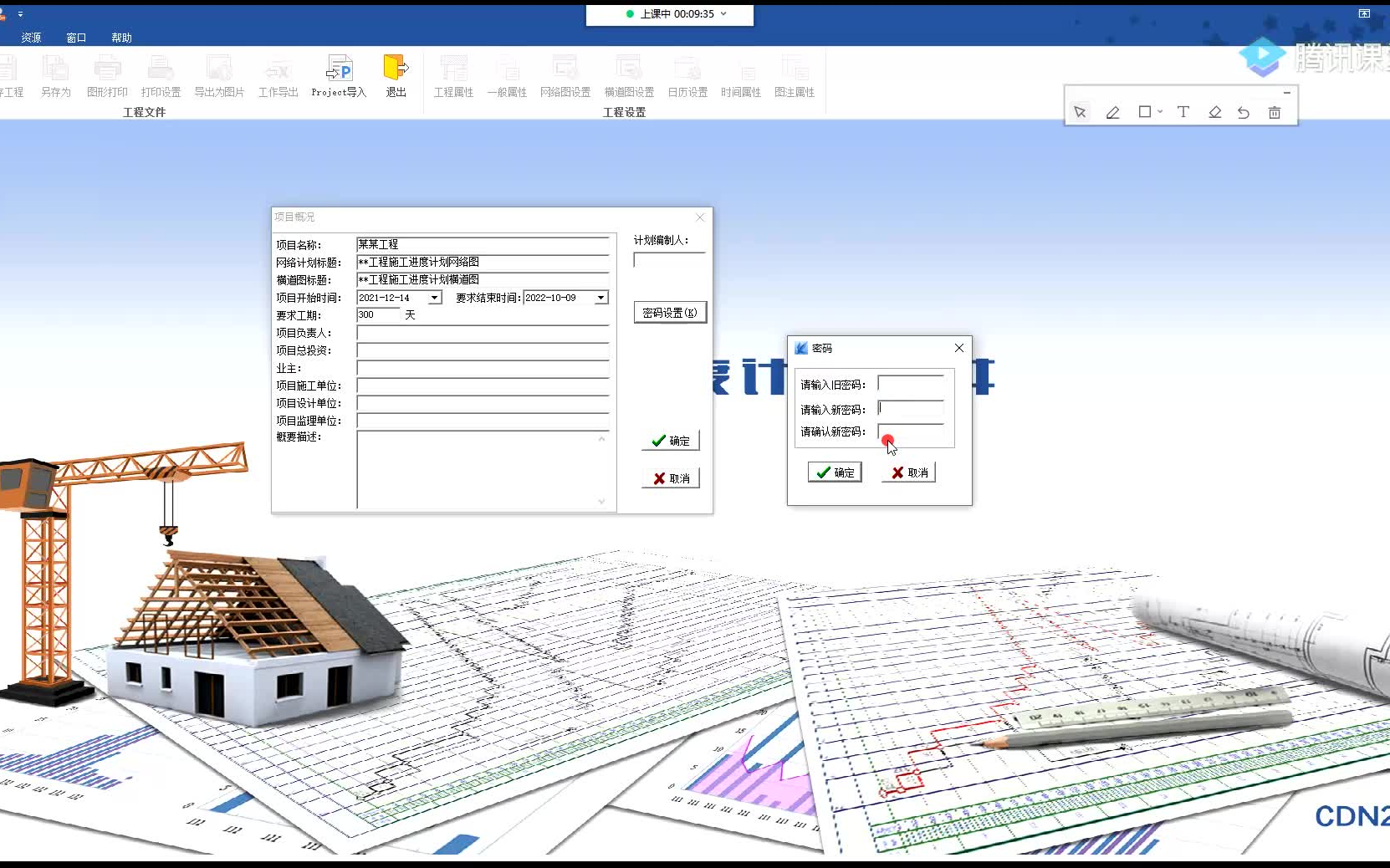Click the 网络计划标题 input field
Image resolution: width=1390 pixels, height=868 pixels.
pyautogui.click(x=483, y=262)
